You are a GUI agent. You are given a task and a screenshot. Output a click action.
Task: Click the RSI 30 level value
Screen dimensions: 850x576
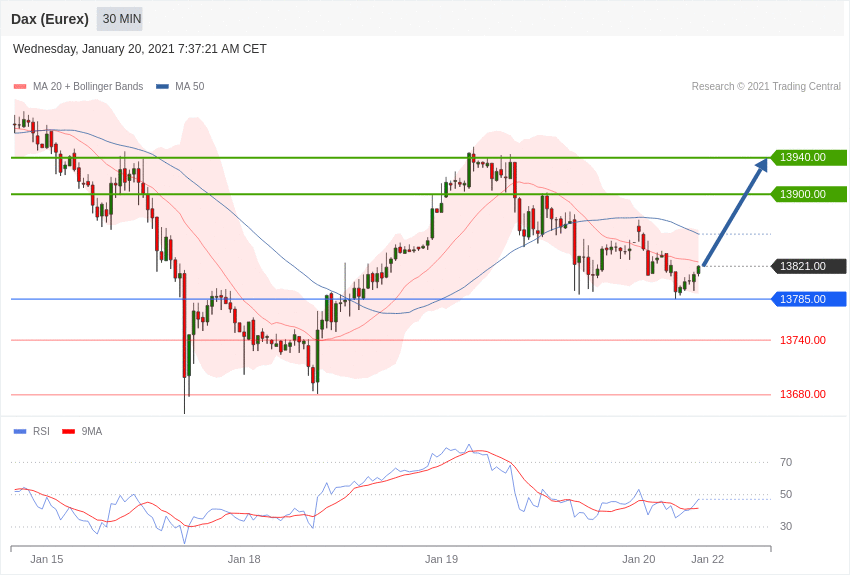(786, 526)
